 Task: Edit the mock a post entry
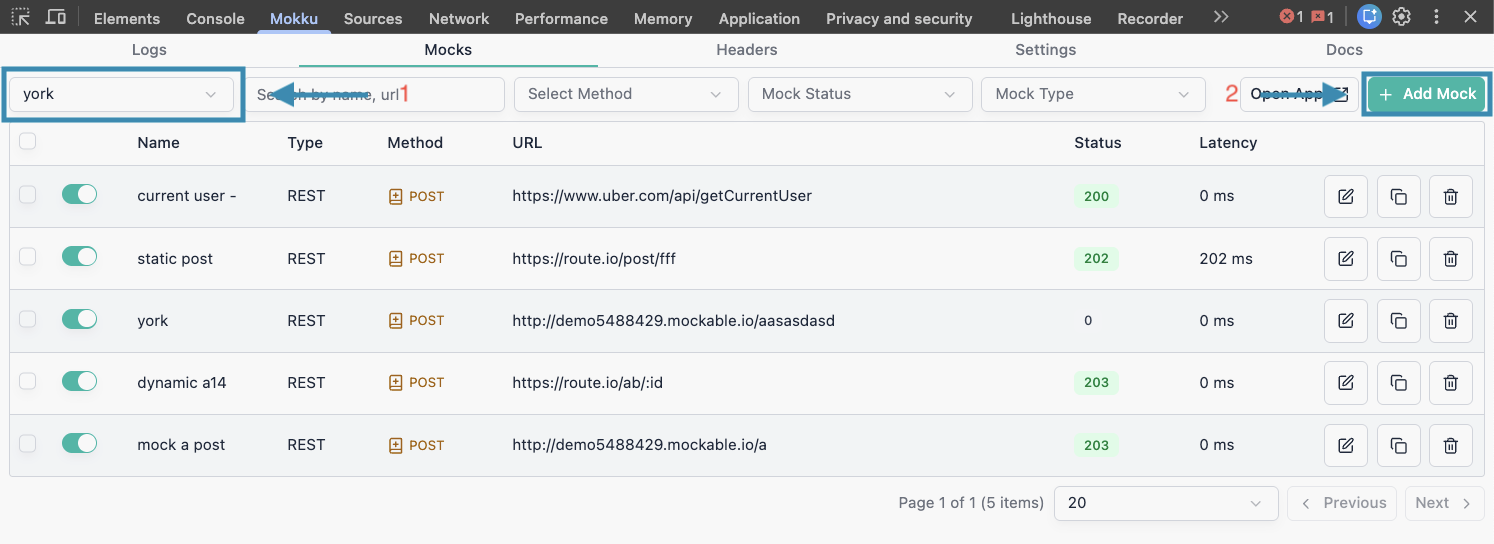tap(1346, 444)
